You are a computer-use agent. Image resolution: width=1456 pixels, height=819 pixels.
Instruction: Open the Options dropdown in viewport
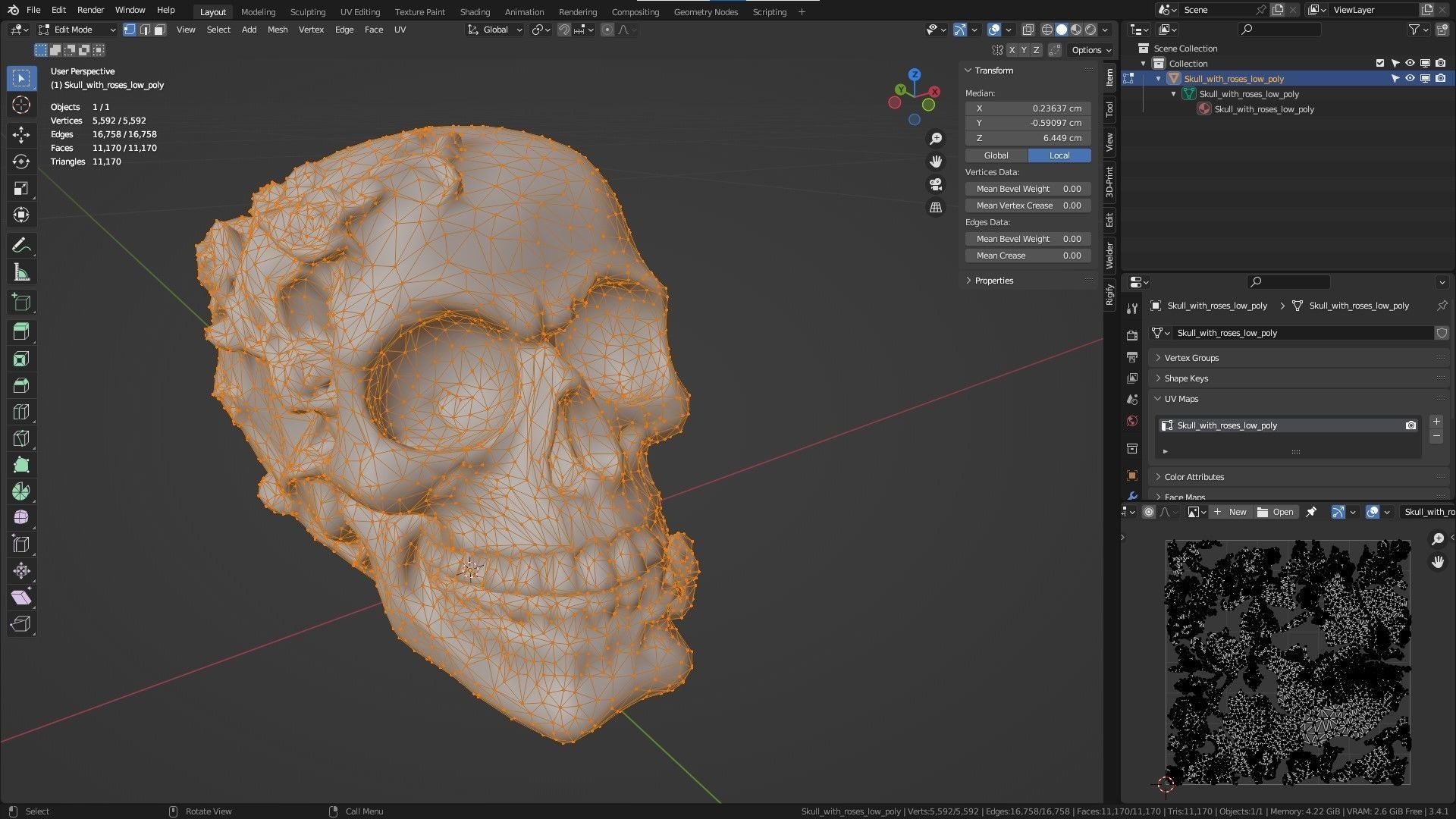tap(1090, 50)
